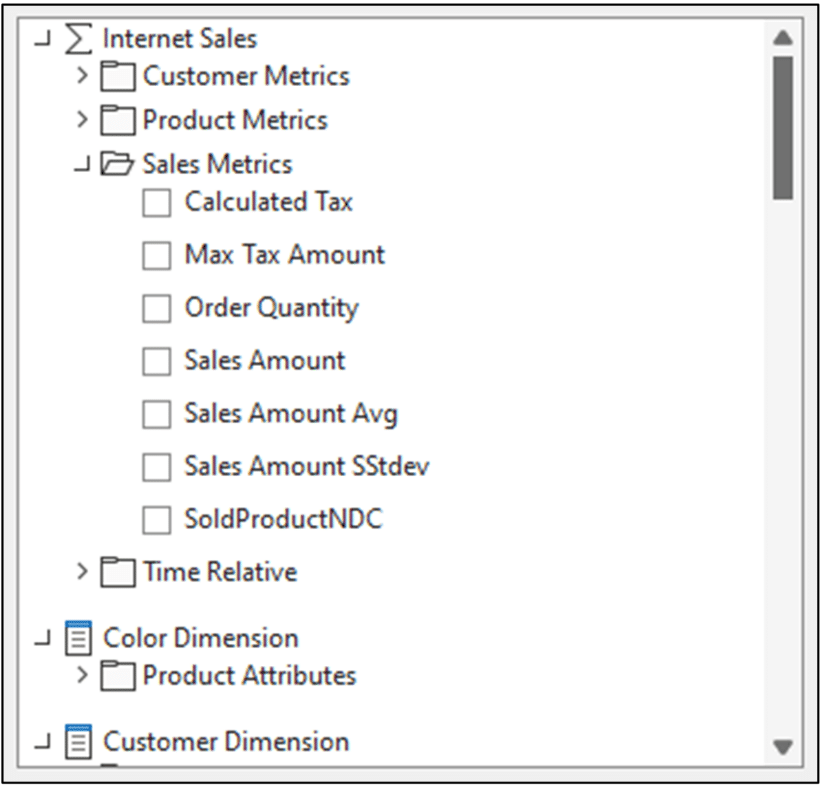Click the Product Attributes folder icon
This screenshot has width=825, height=790.
tap(118, 676)
